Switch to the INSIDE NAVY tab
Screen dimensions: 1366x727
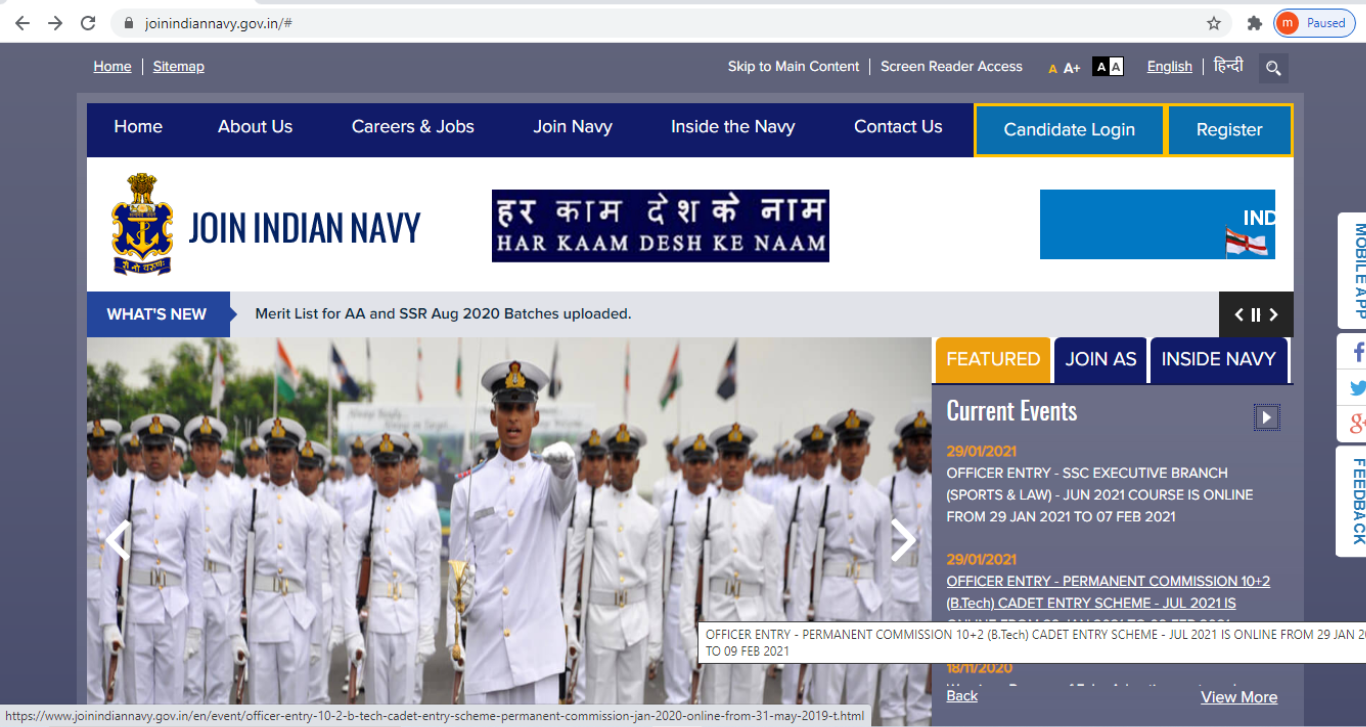tap(1218, 359)
